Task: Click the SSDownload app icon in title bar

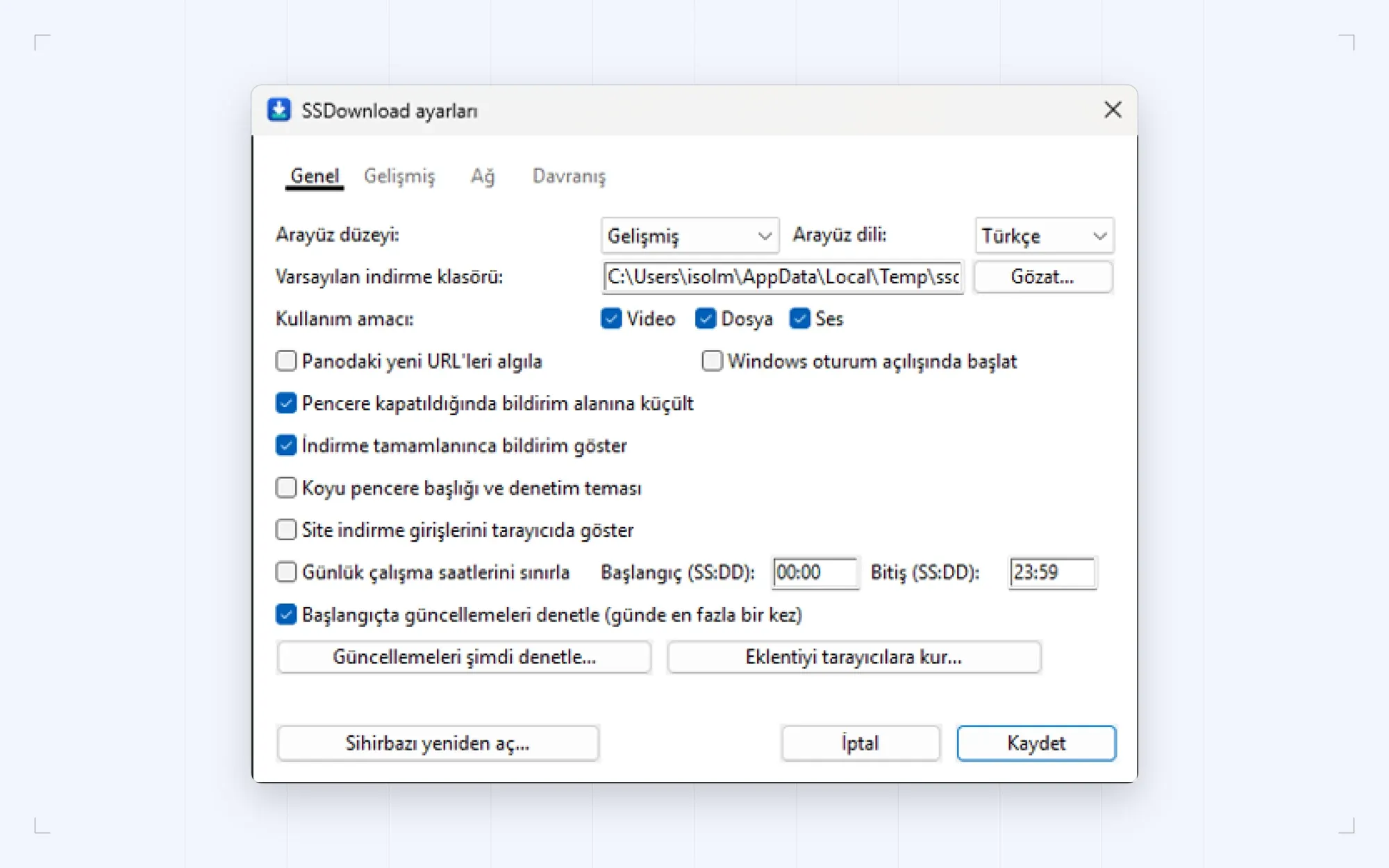Action: 279,110
